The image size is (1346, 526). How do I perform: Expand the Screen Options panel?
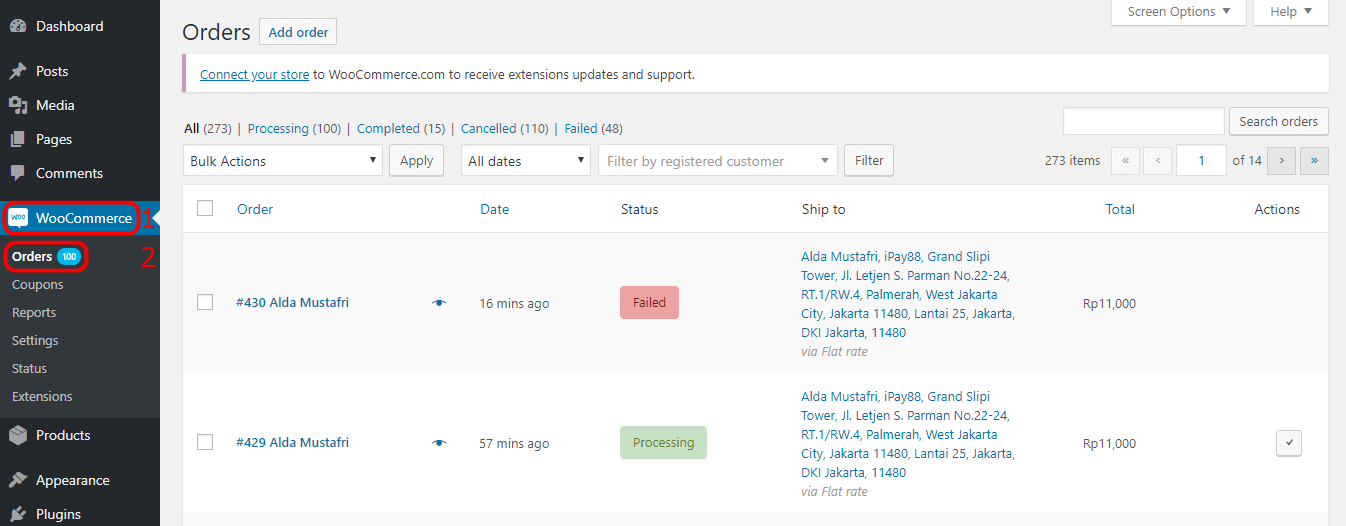(1179, 12)
